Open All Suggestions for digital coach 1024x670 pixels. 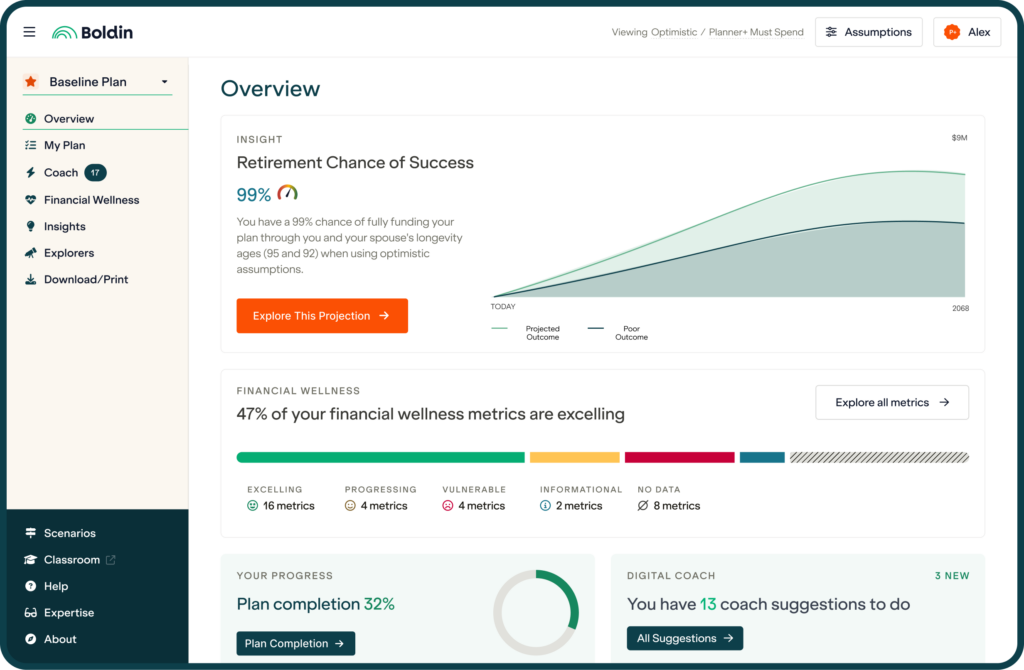point(685,638)
